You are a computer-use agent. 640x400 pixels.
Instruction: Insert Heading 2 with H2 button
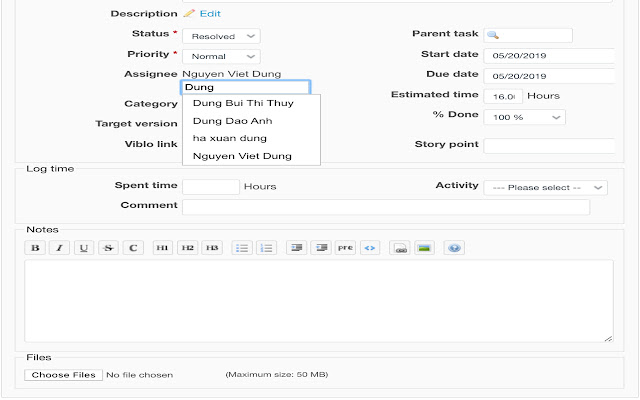coord(187,248)
